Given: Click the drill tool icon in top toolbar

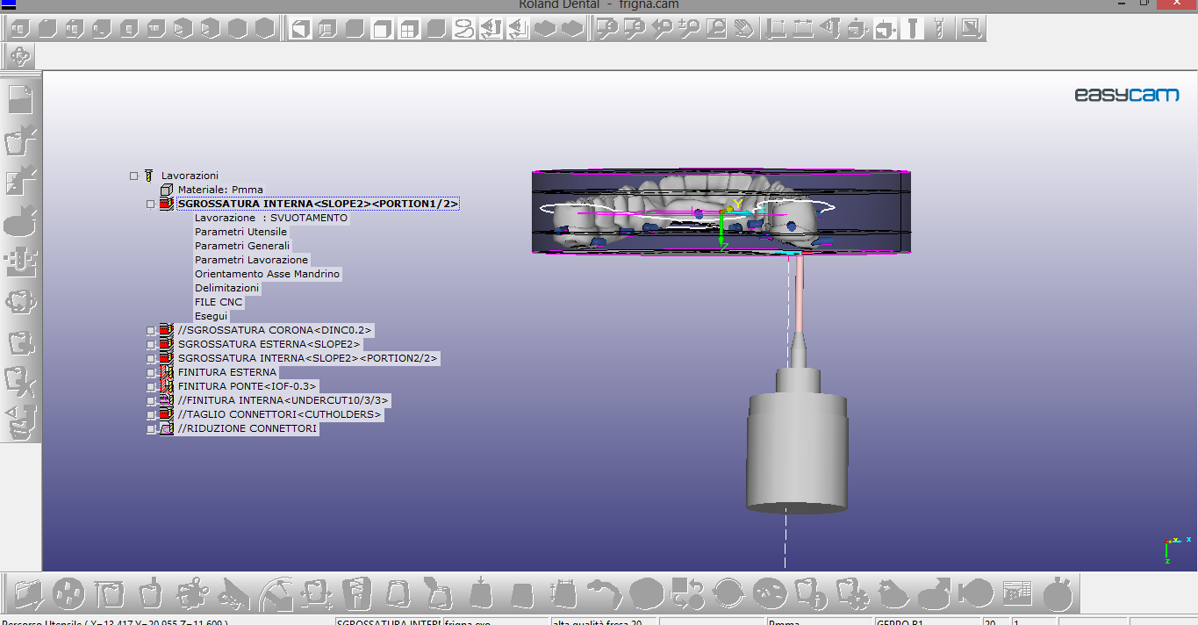Looking at the screenshot, I should 912,29.
